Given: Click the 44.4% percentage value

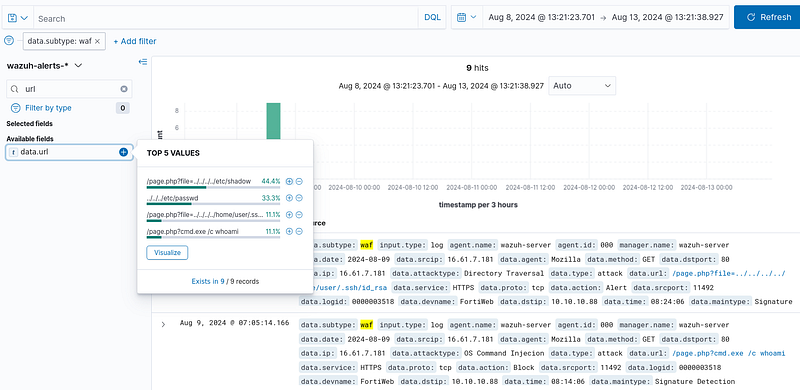Looking at the screenshot, I should (x=270, y=181).
